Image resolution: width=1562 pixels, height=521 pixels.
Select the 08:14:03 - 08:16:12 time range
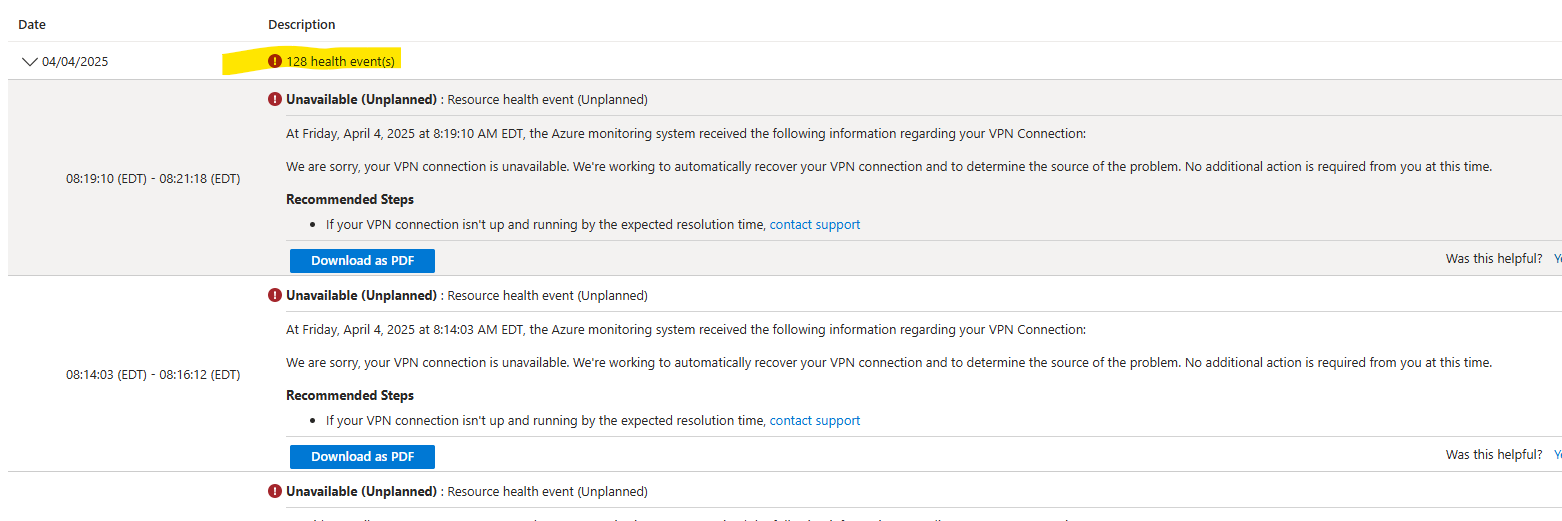pyautogui.click(x=153, y=375)
